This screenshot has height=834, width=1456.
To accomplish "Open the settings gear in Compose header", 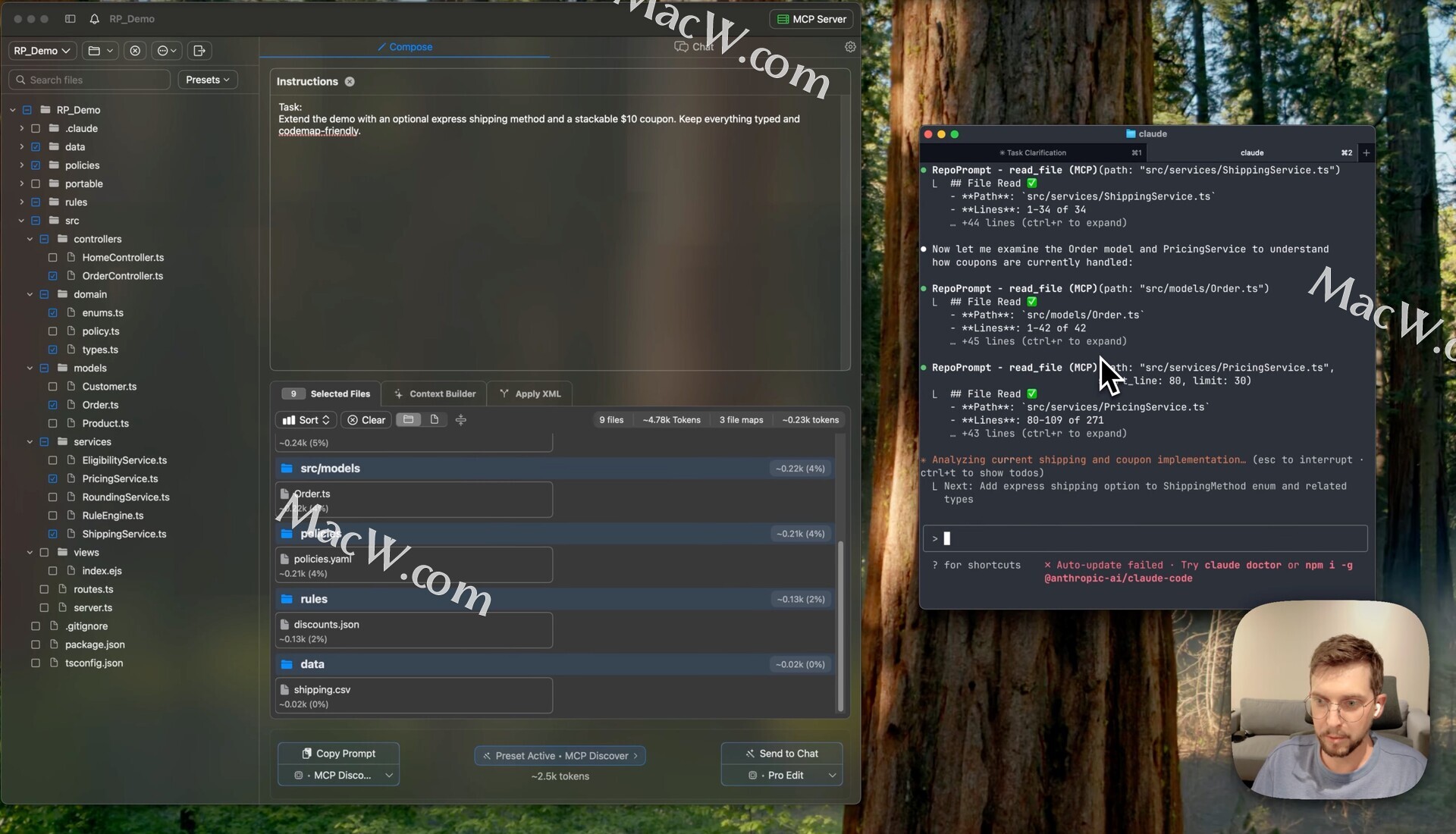I will [x=850, y=47].
